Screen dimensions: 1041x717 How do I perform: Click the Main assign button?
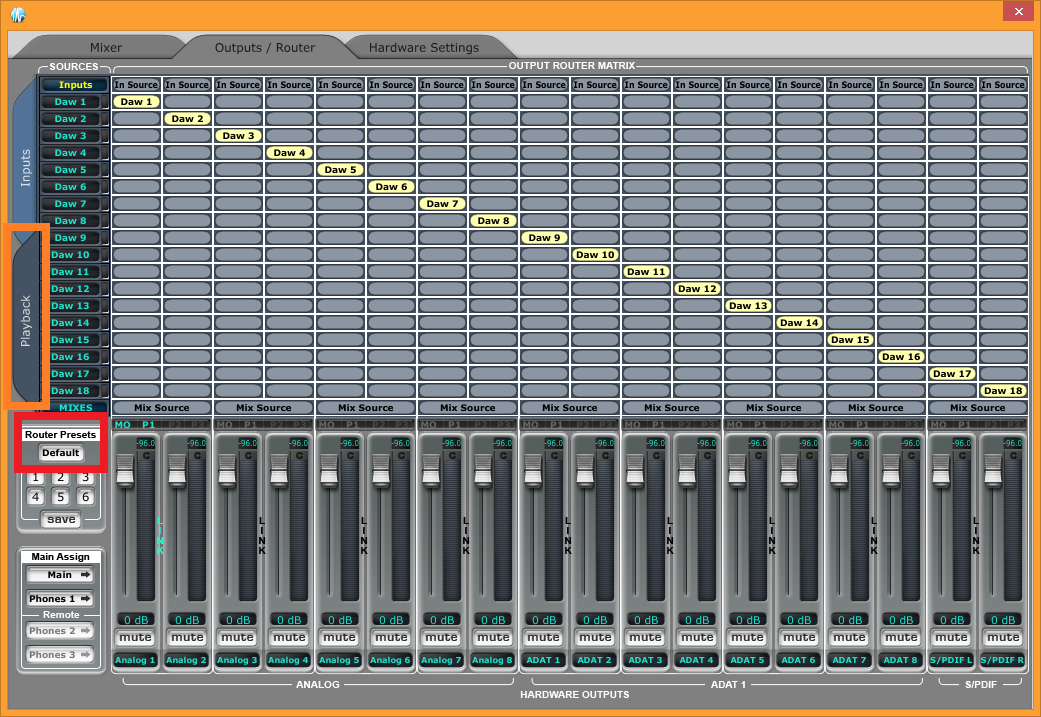click(x=60, y=575)
